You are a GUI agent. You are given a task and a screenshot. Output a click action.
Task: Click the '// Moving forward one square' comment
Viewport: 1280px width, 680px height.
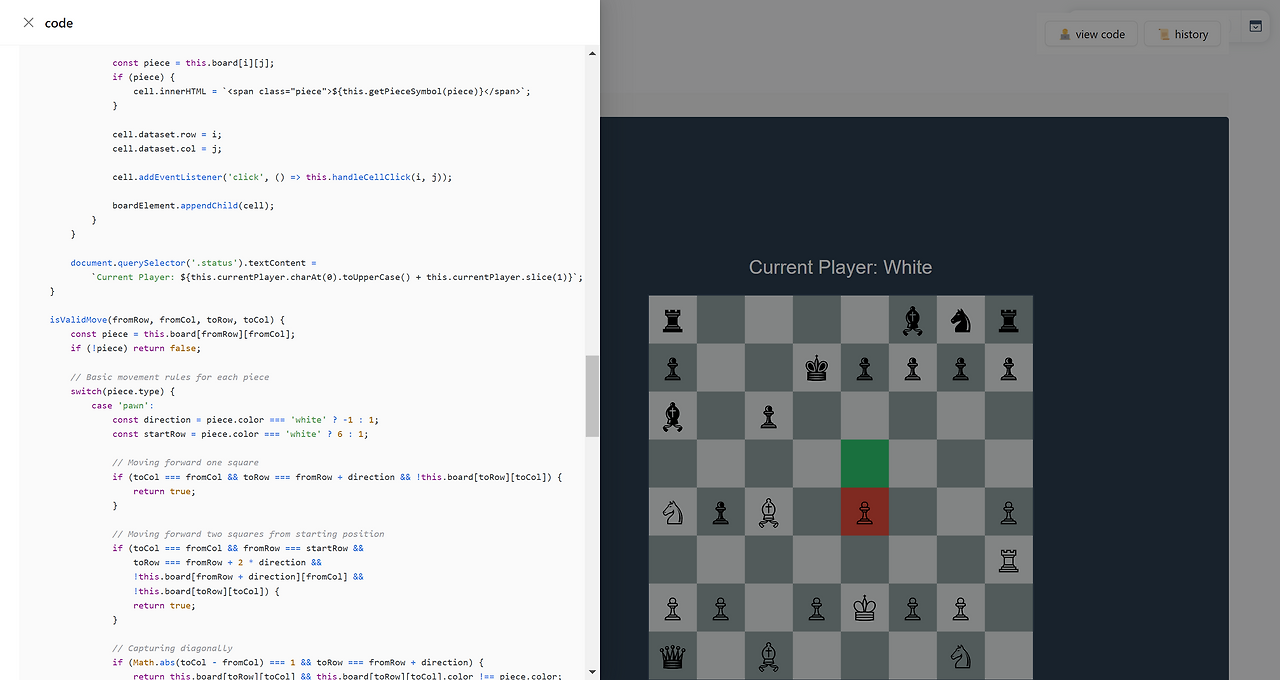click(x=186, y=463)
